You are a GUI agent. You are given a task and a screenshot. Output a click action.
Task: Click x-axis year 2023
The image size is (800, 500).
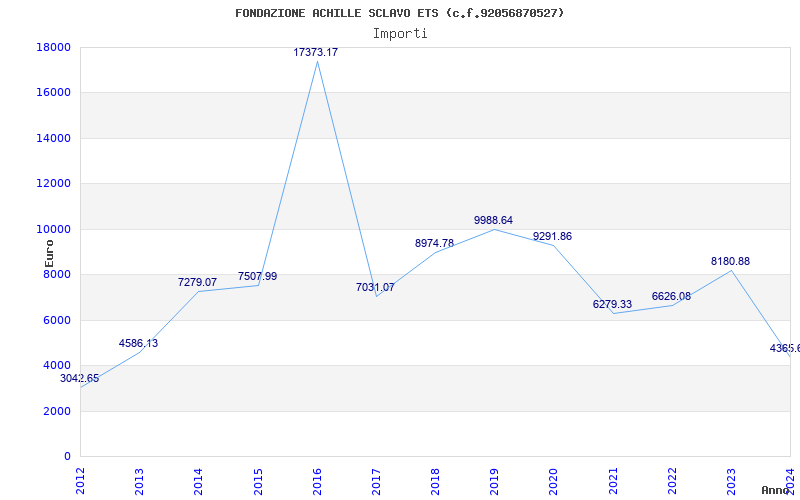[731, 481]
